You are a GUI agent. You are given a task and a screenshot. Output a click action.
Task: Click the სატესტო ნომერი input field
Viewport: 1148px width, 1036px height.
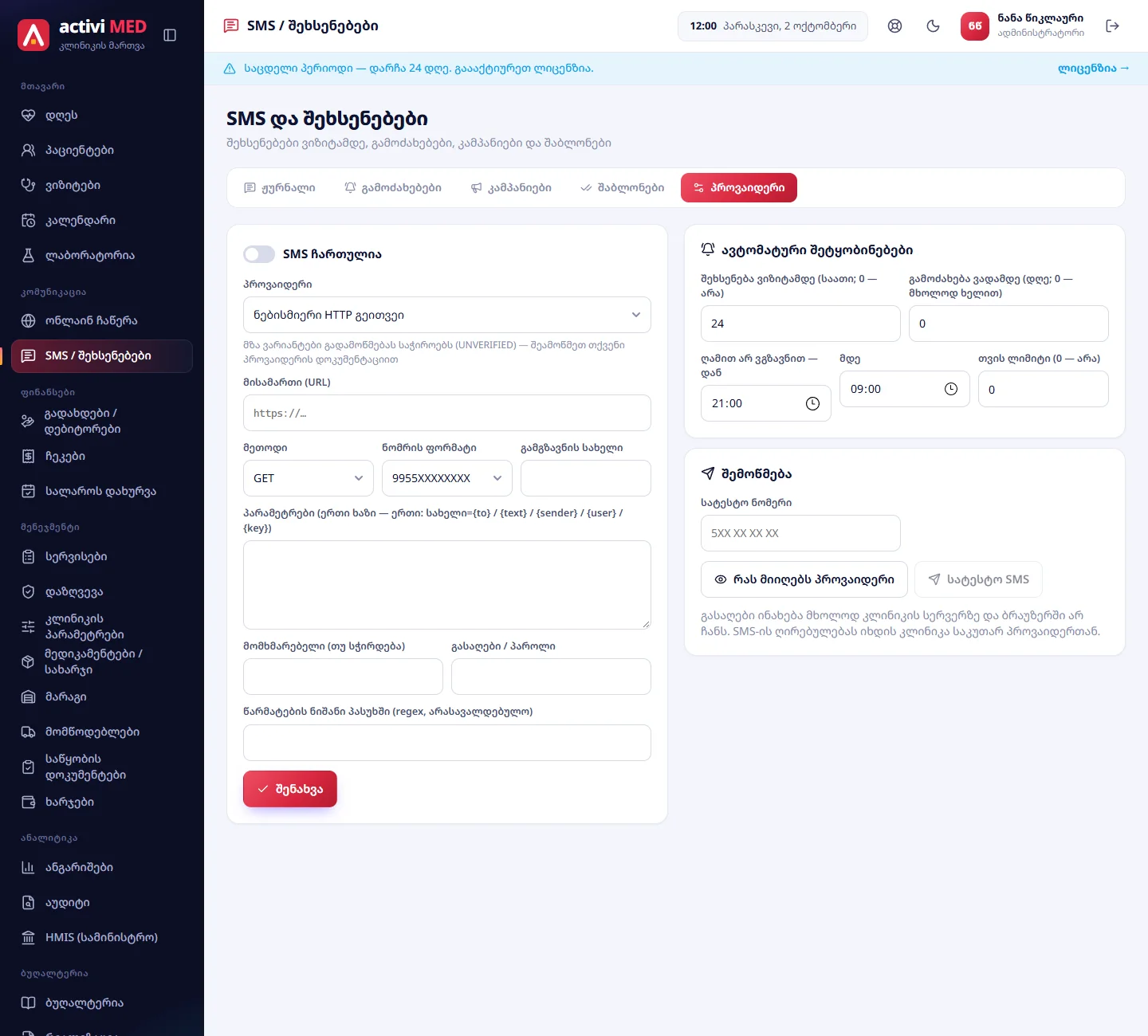(x=800, y=533)
